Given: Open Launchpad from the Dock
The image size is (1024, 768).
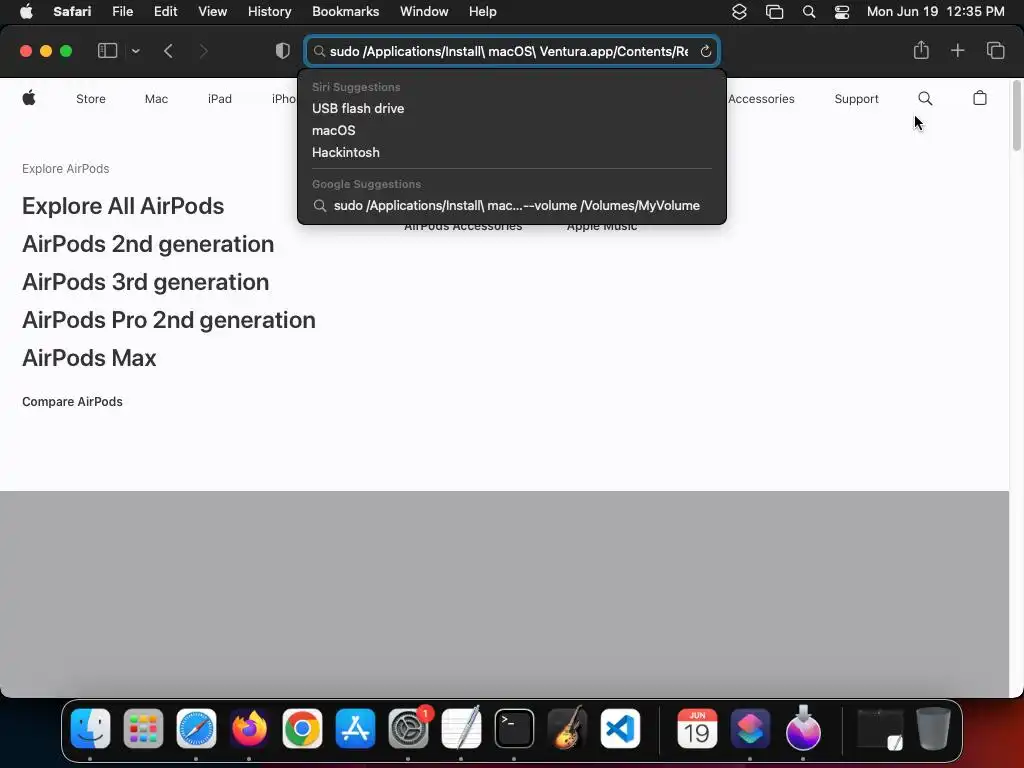Looking at the screenshot, I should point(143,728).
